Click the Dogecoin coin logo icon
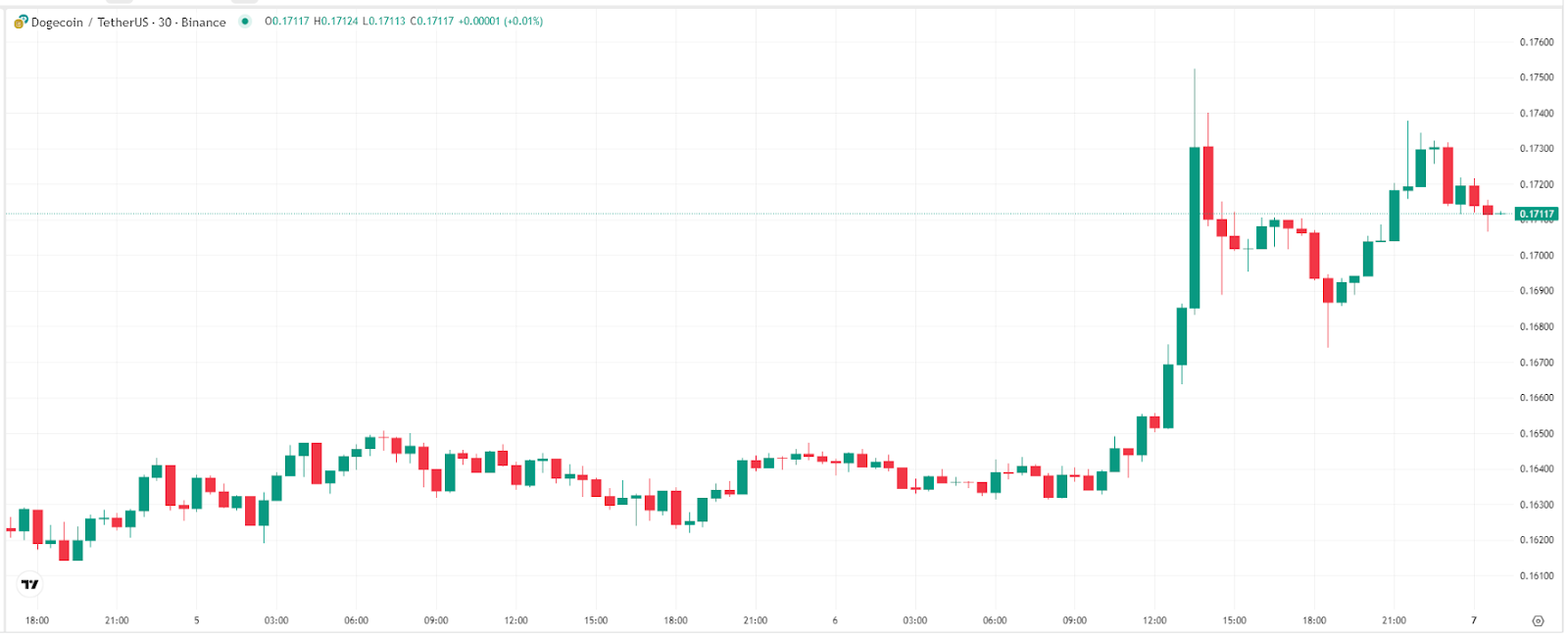 pyautogui.click(x=19, y=20)
